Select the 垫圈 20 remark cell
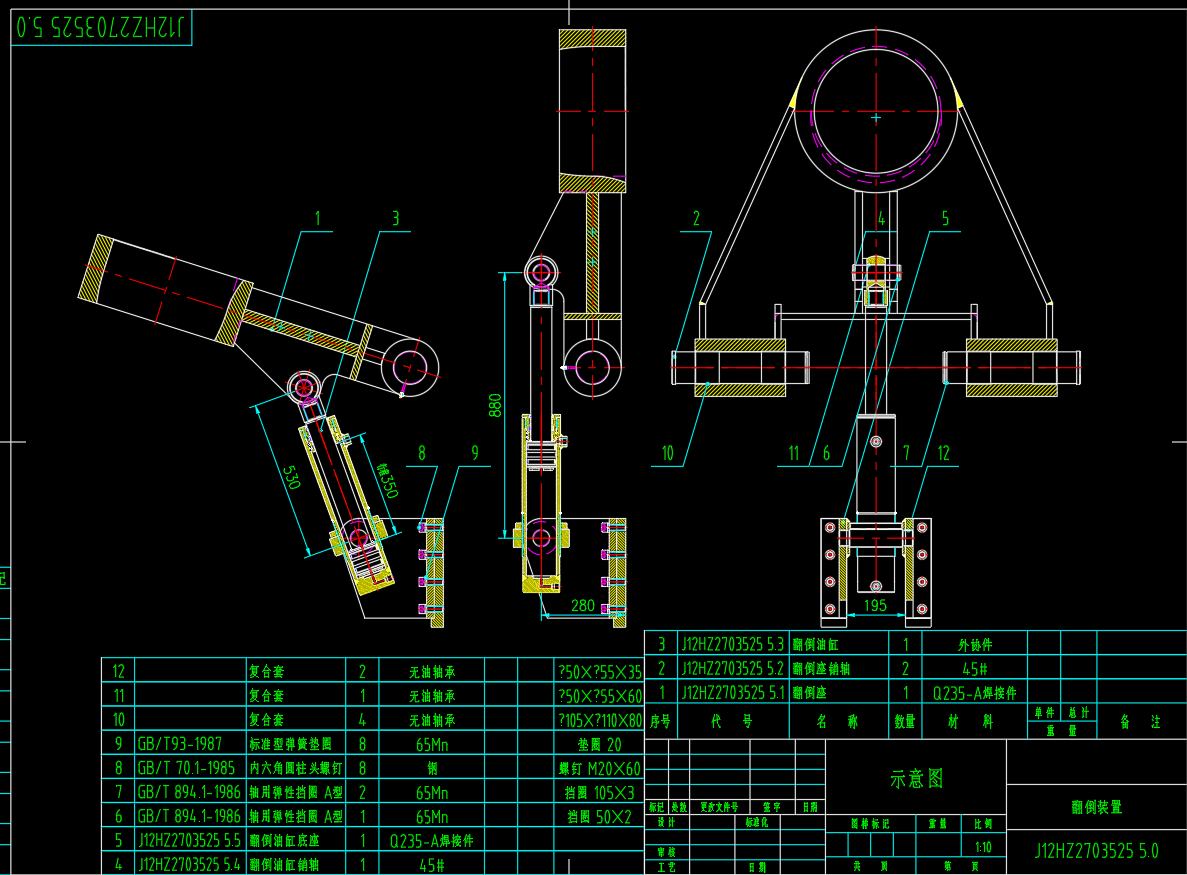The height and width of the screenshot is (875, 1187). point(600,745)
